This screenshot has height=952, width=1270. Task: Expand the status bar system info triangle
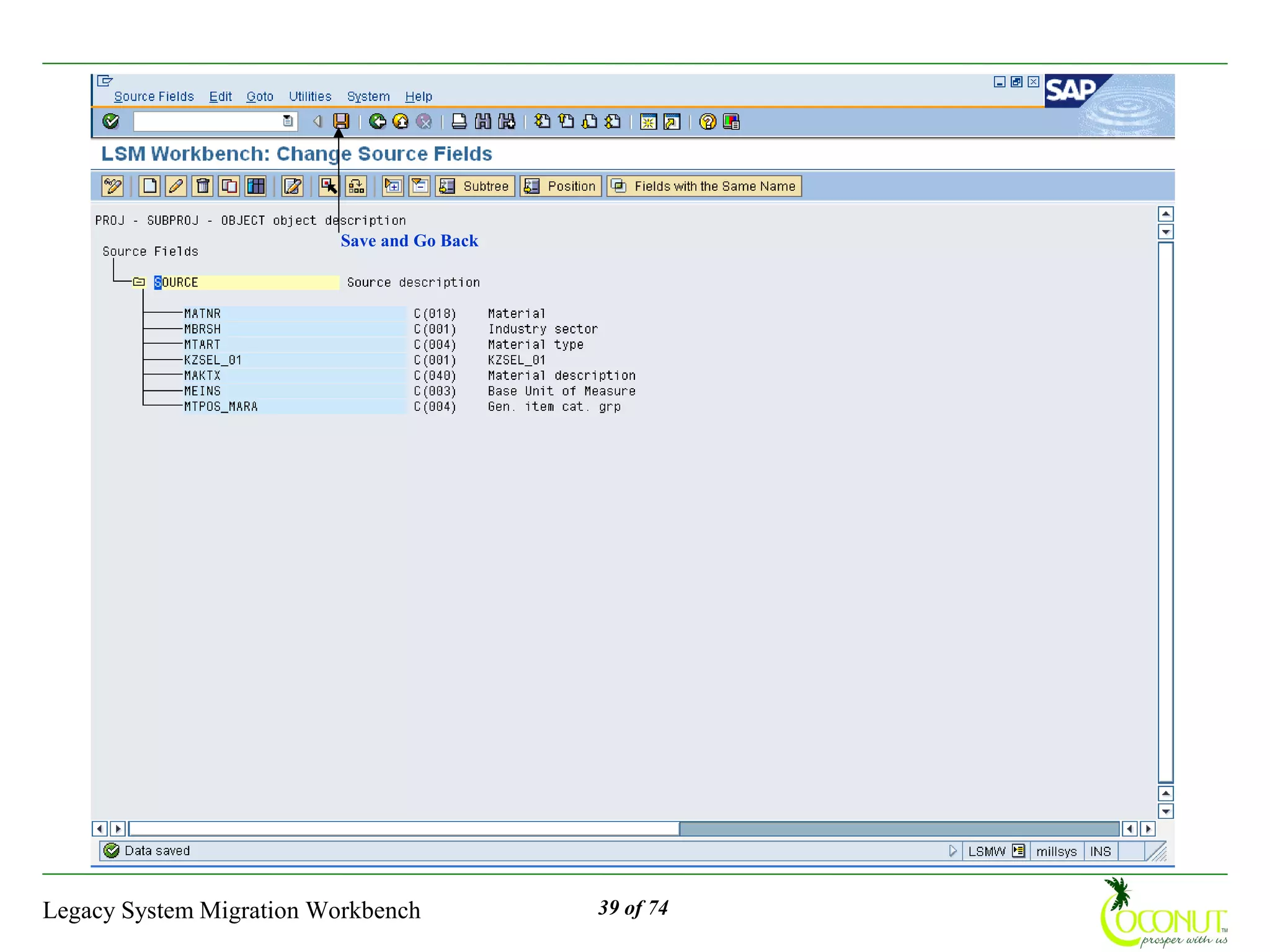tap(953, 851)
